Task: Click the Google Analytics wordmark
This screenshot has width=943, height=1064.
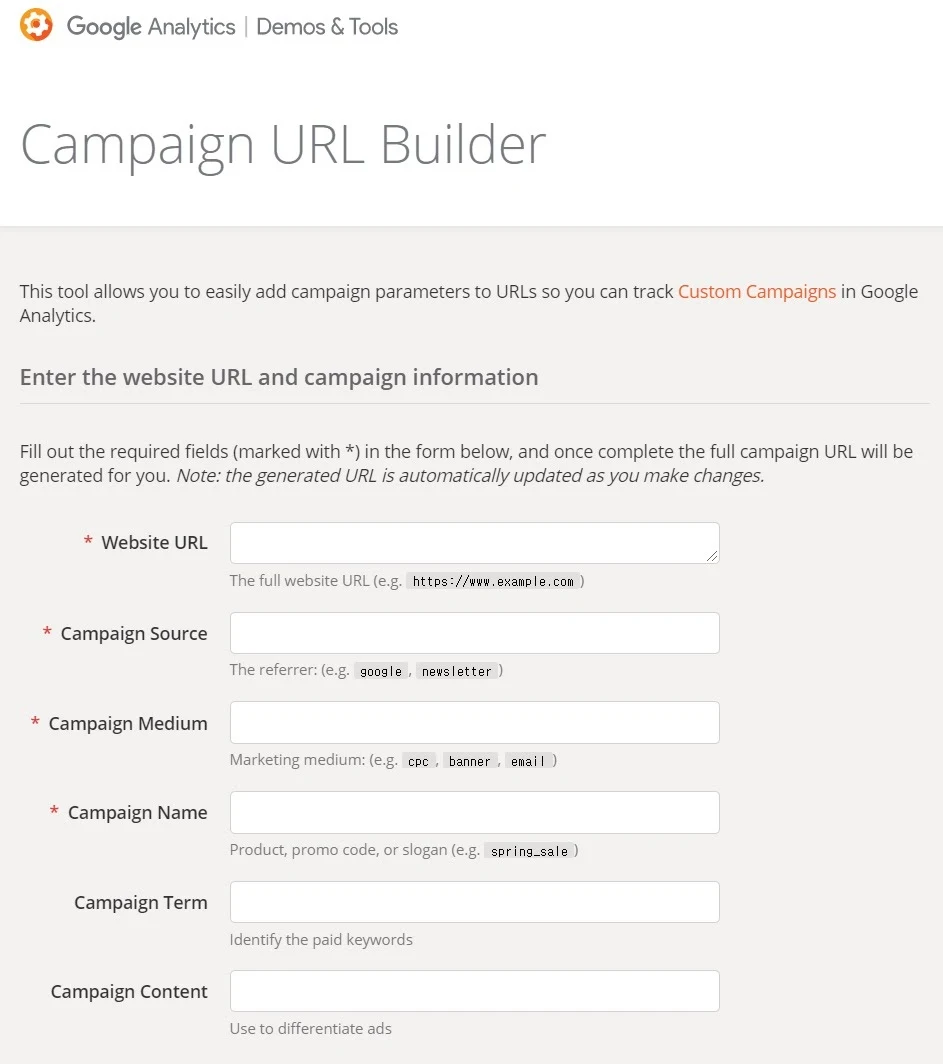Action: coord(151,26)
